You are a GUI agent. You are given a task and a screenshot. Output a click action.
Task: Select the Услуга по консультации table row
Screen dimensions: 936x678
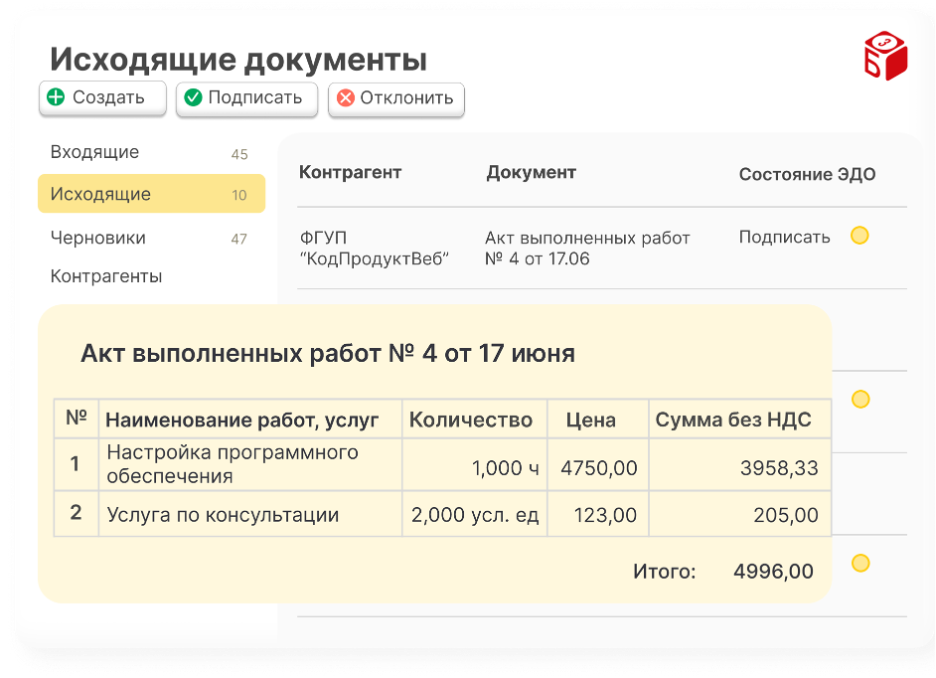pos(222,516)
